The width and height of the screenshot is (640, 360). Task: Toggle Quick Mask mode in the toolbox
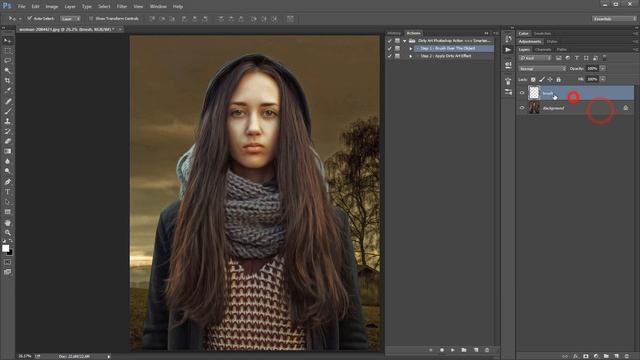point(7,262)
